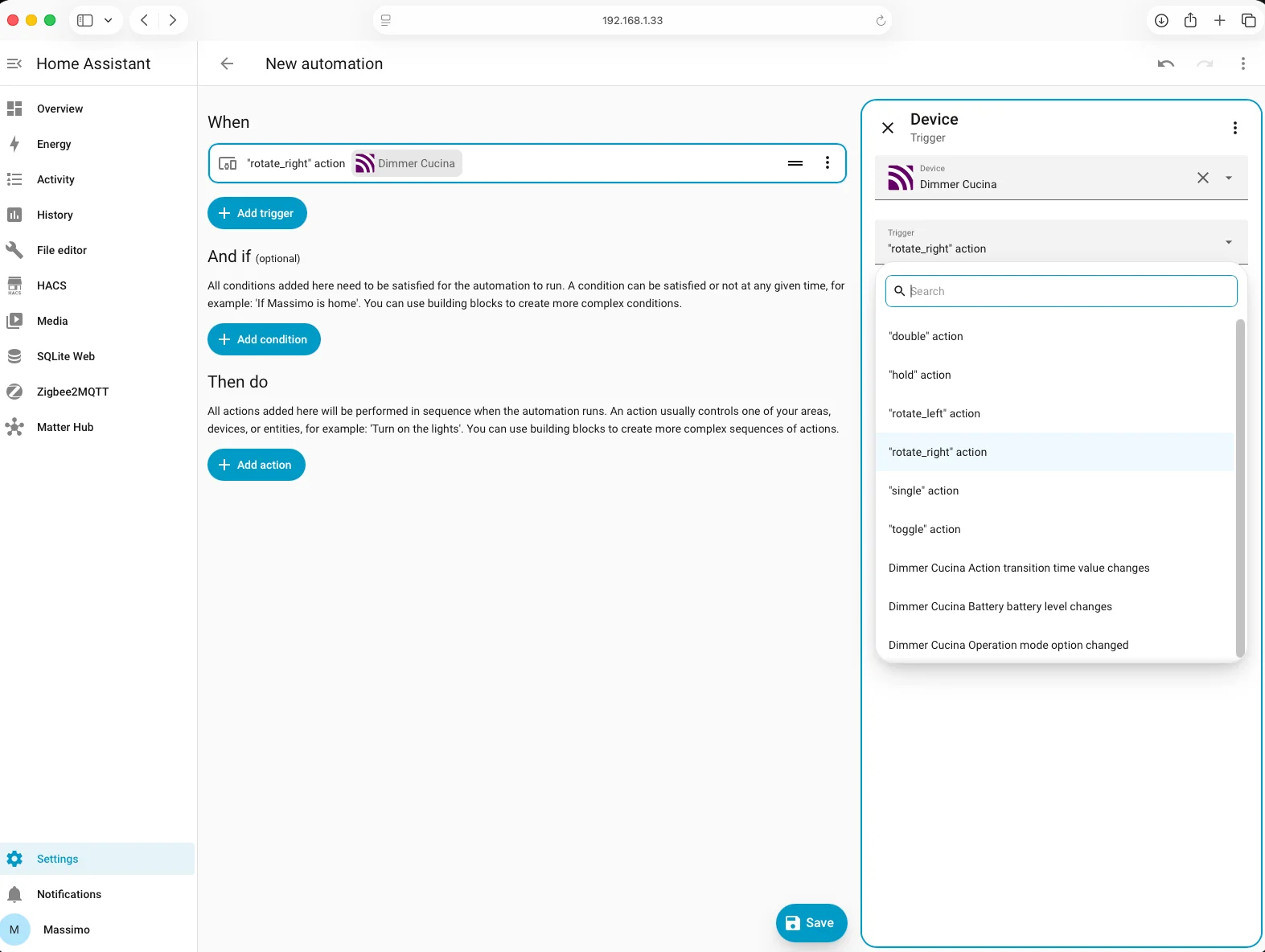Viewport: 1265px width, 952px height.
Task: Open Notifications bell icon
Action: [14, 894]
